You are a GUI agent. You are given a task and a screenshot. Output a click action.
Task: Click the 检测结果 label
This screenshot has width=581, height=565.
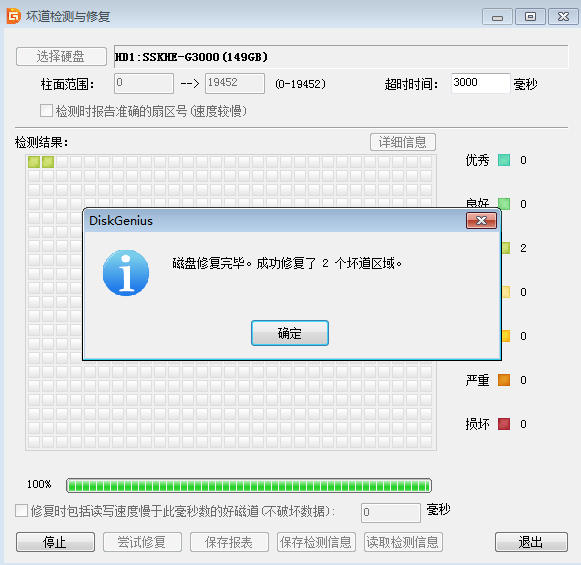42,142
